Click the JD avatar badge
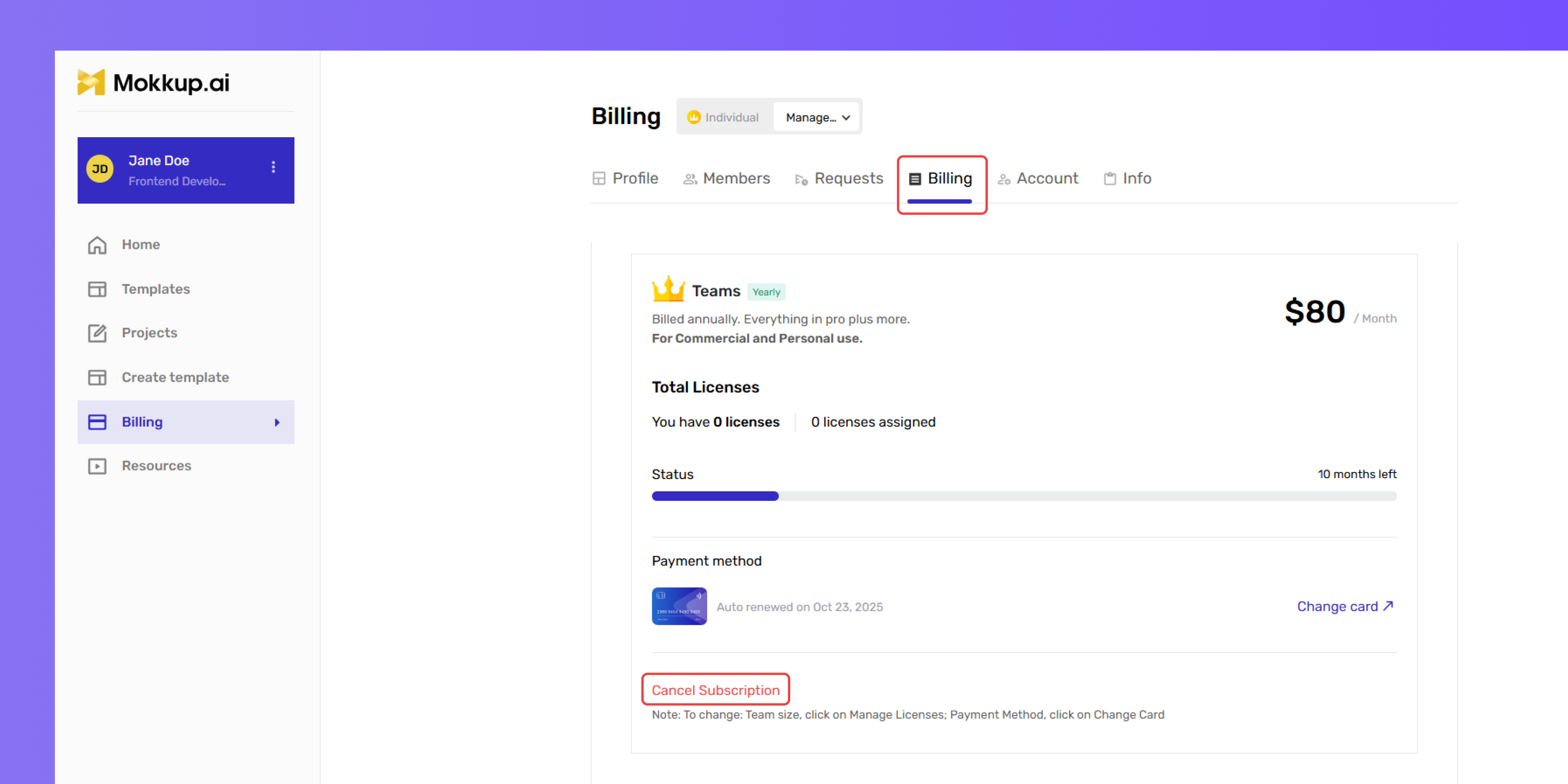 [x=100, y=169]
